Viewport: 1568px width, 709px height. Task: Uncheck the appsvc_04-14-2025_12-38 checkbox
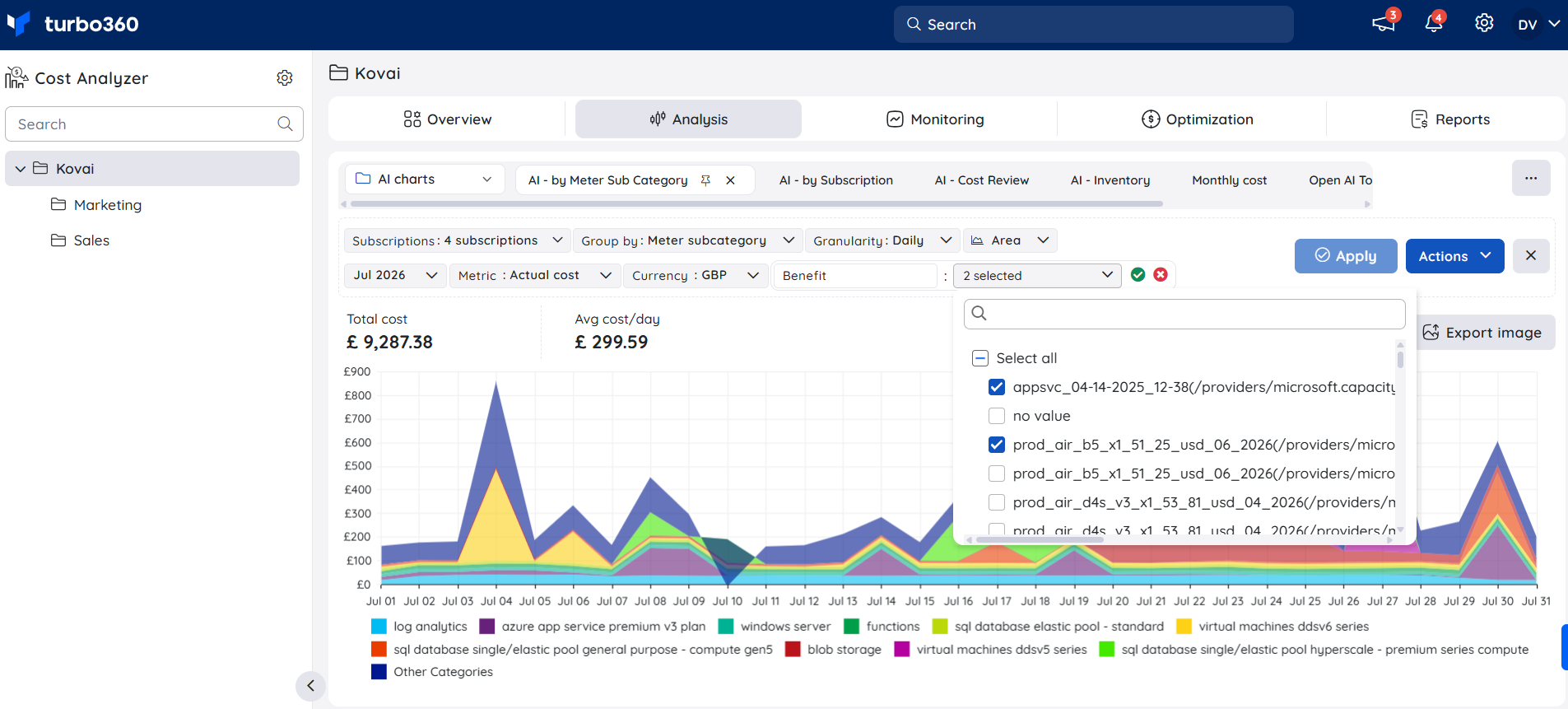(997, 387)
